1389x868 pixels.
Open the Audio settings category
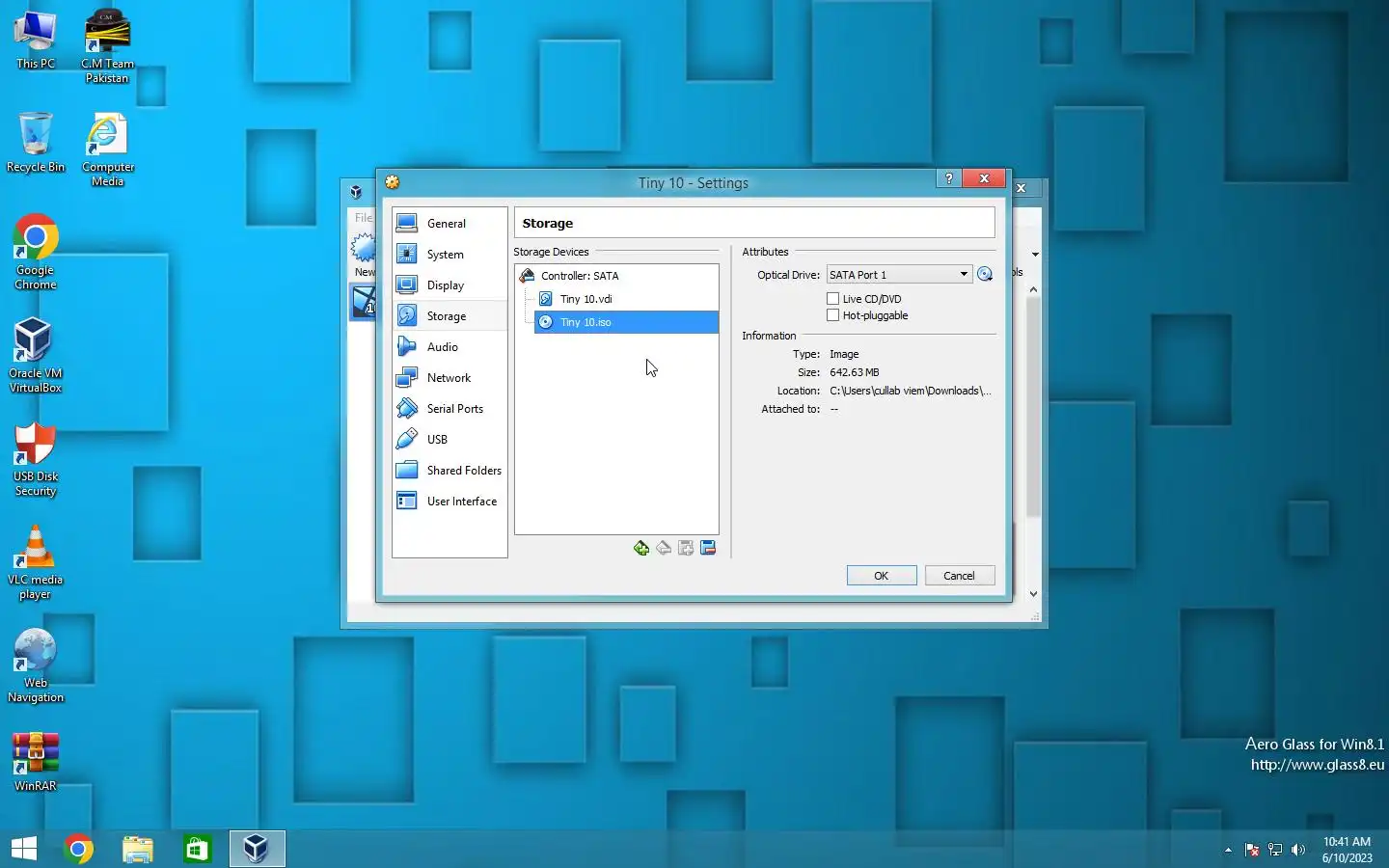point(449,346)
